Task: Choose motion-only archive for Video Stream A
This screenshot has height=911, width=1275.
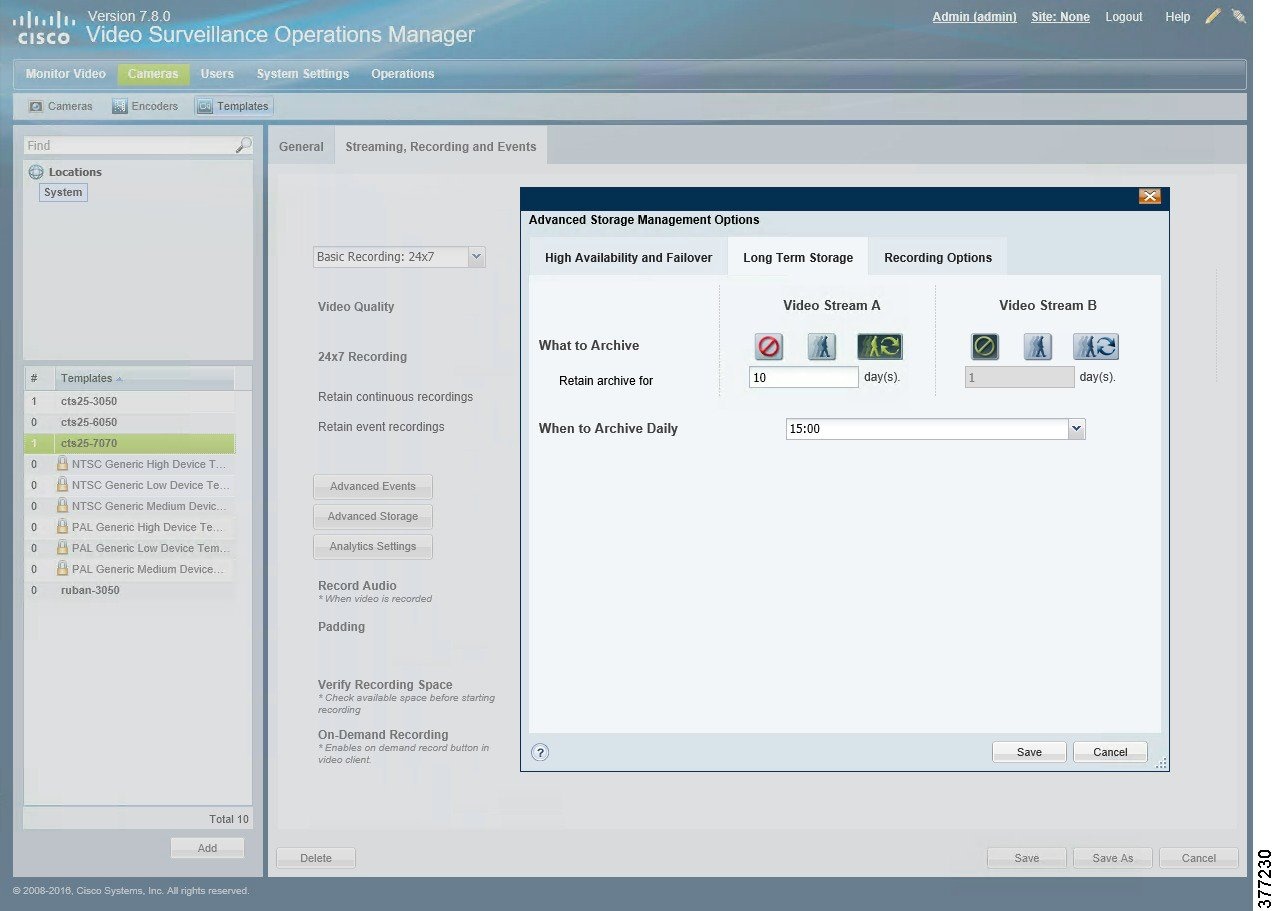Action: tap(821, 347)
